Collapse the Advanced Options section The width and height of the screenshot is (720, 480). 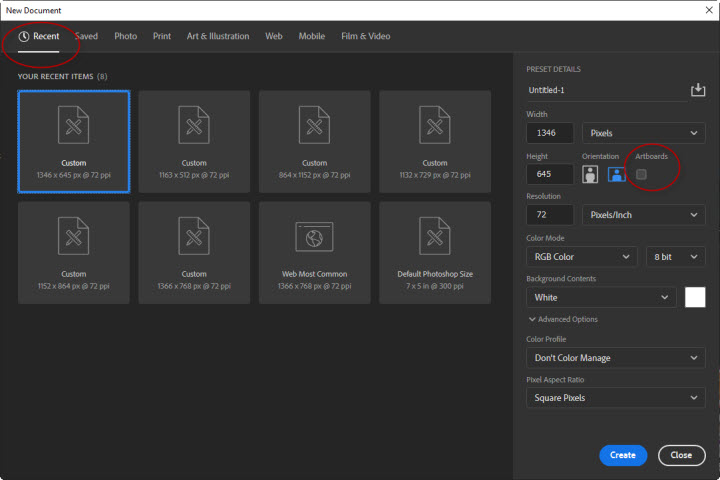563,319
